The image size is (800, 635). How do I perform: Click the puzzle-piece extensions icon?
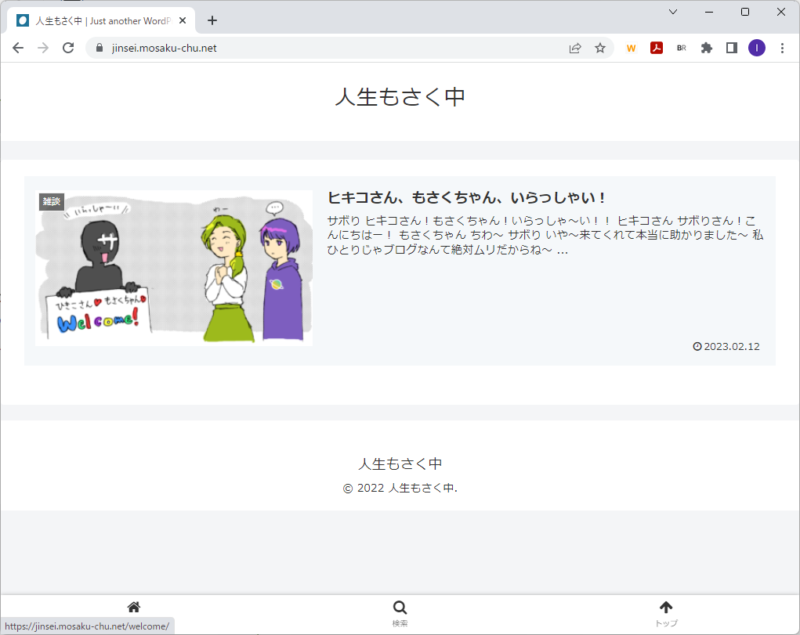[x=705, y=47]
